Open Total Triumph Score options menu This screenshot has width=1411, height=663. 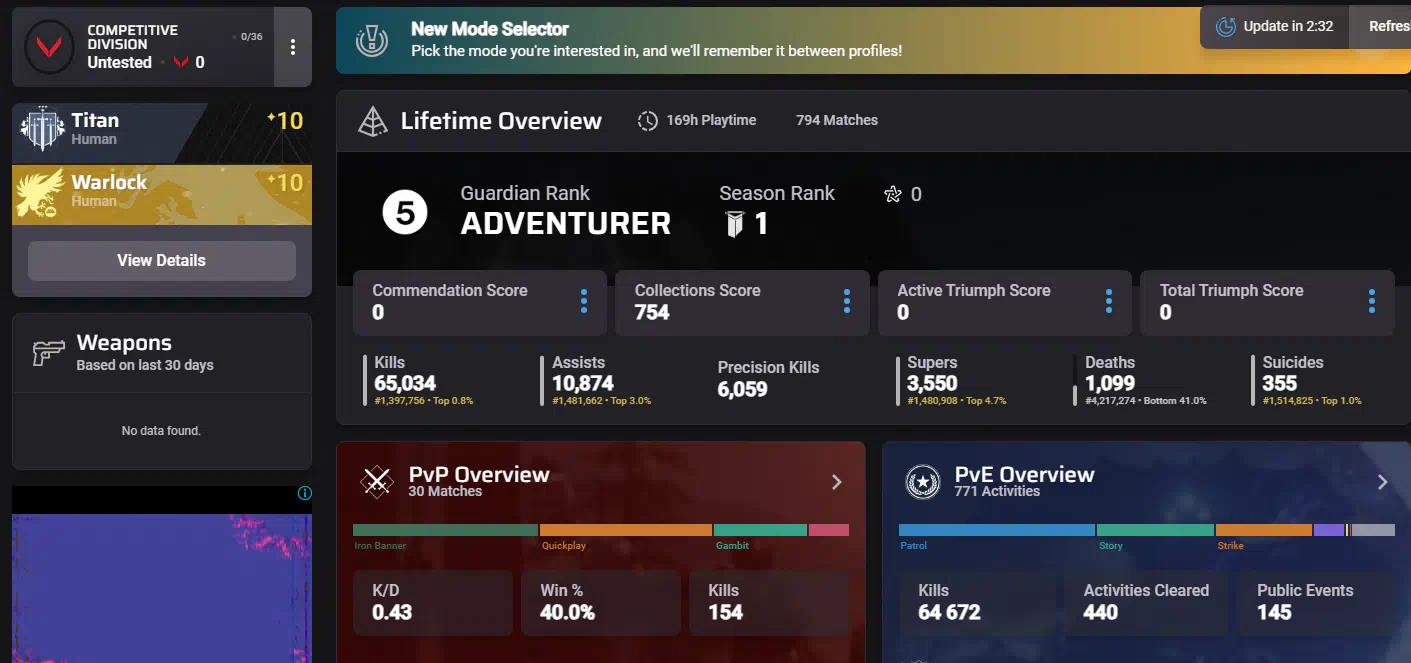(1371, 302)
